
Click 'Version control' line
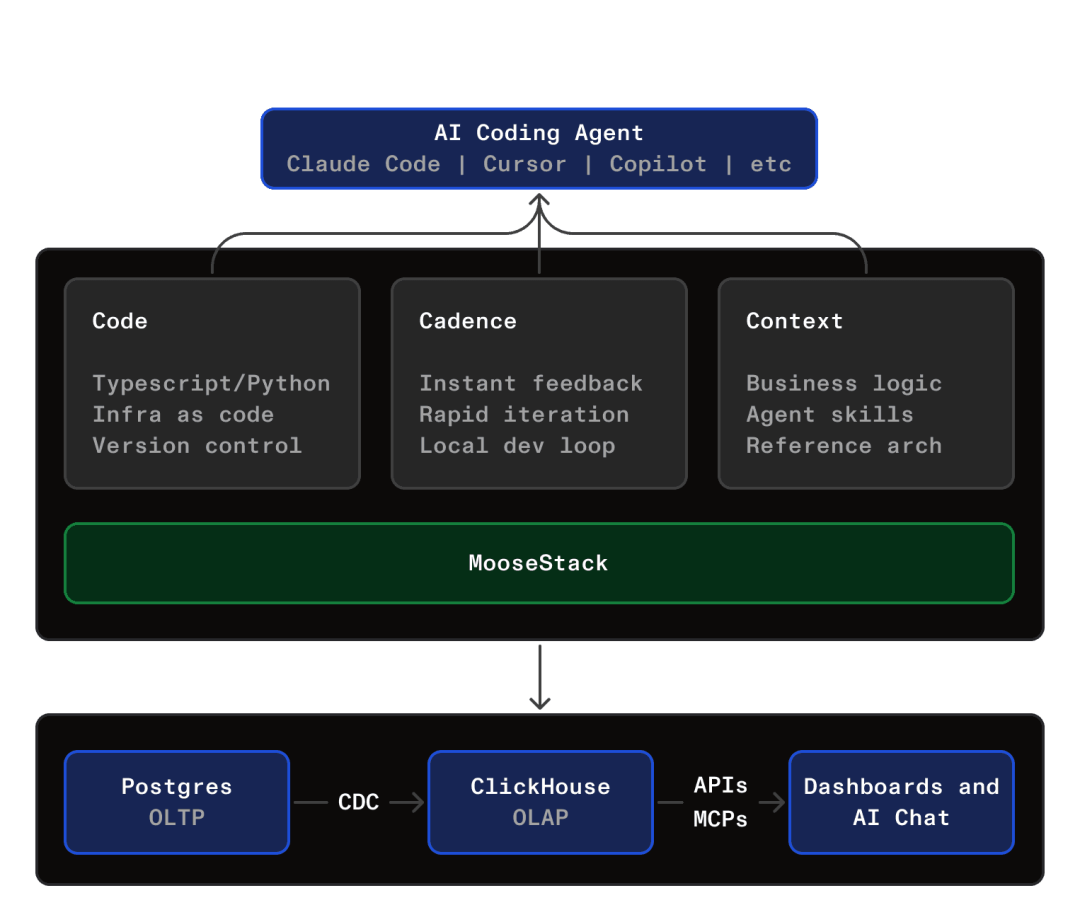pos(197,446)
